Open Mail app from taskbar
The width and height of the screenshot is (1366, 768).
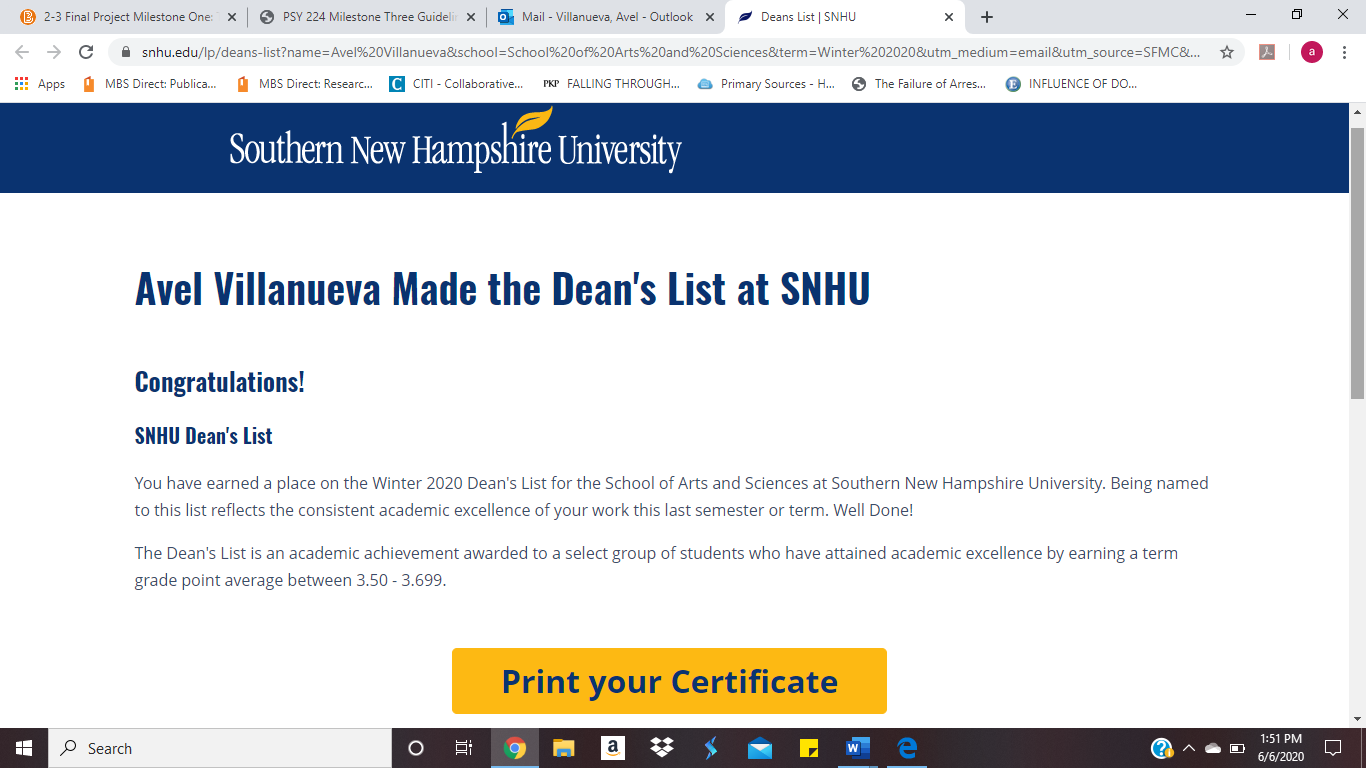coord(760,748)
